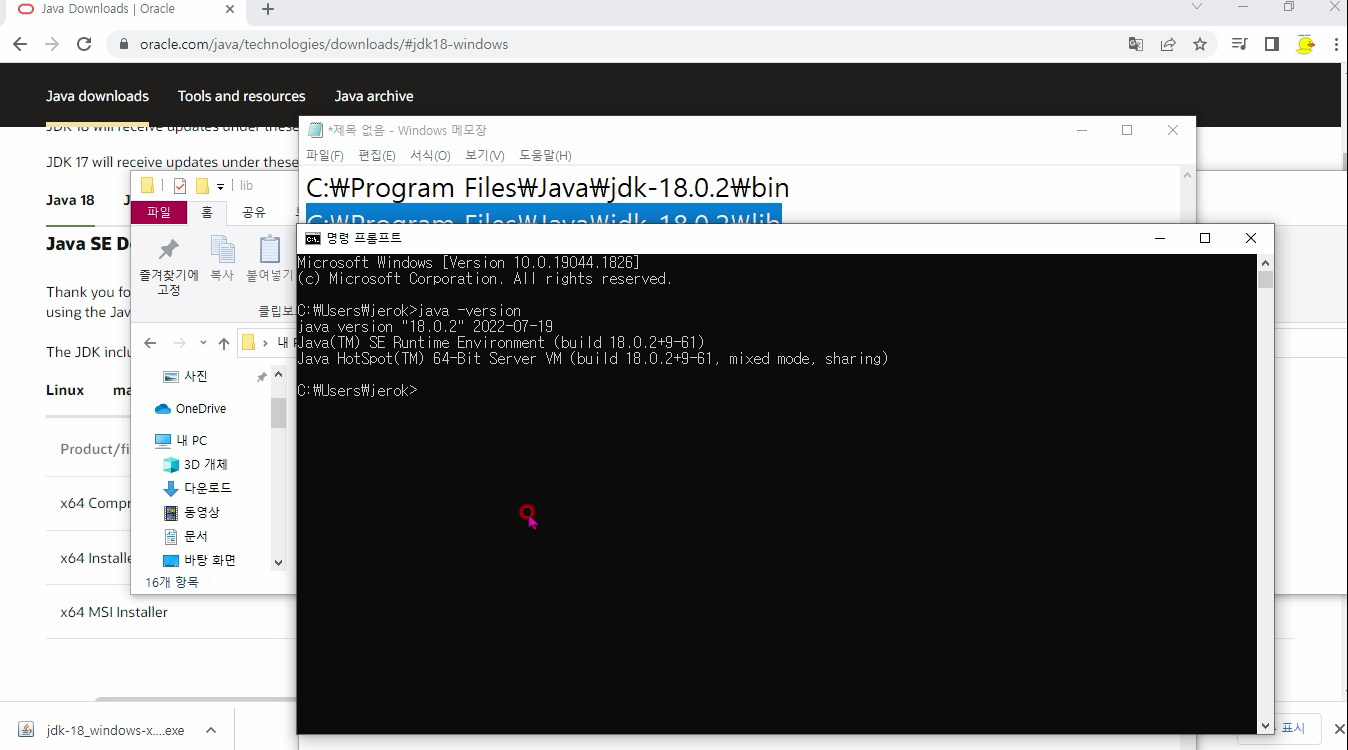Image resolution: width=1348 pixels, height=750 pixels.
Task: Click the java version "18.0.2" output line
Action: (425, 326)
